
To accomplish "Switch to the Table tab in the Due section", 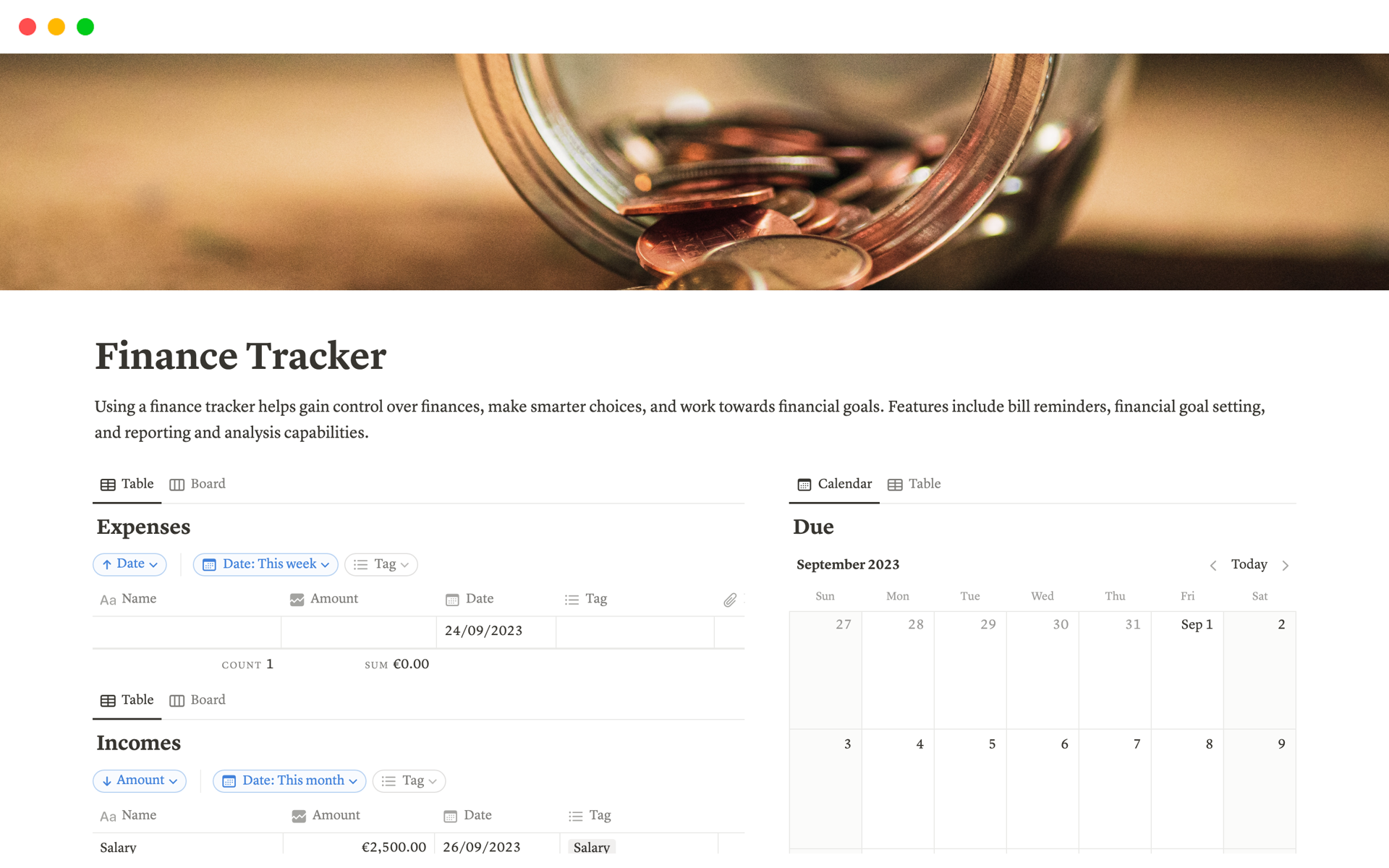I will coord(925,485).
